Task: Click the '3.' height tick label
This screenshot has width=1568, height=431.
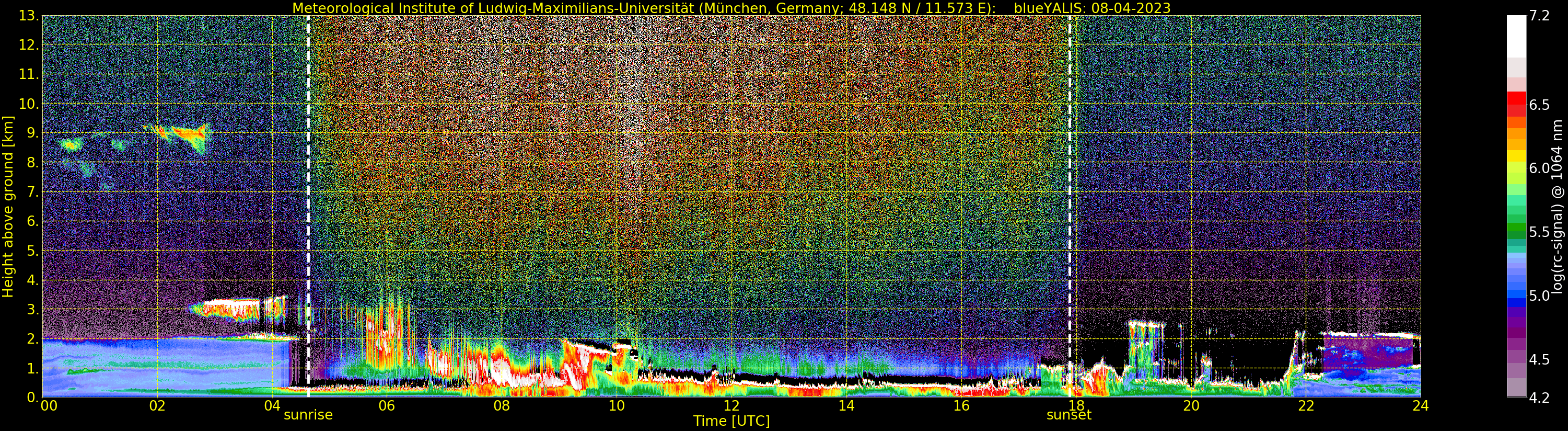Action: [33, 310]
